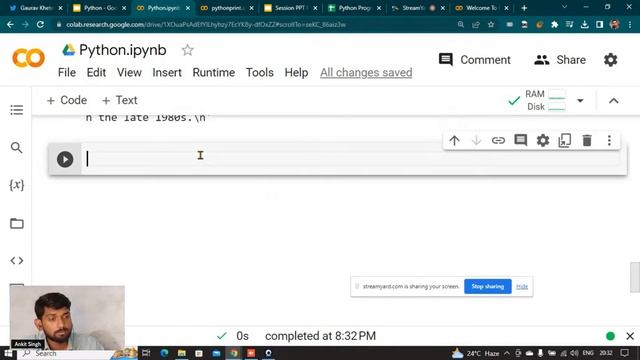Open the RAM and Disk resource indicator
Screen dimensions: 640x360
click(545, 100)
